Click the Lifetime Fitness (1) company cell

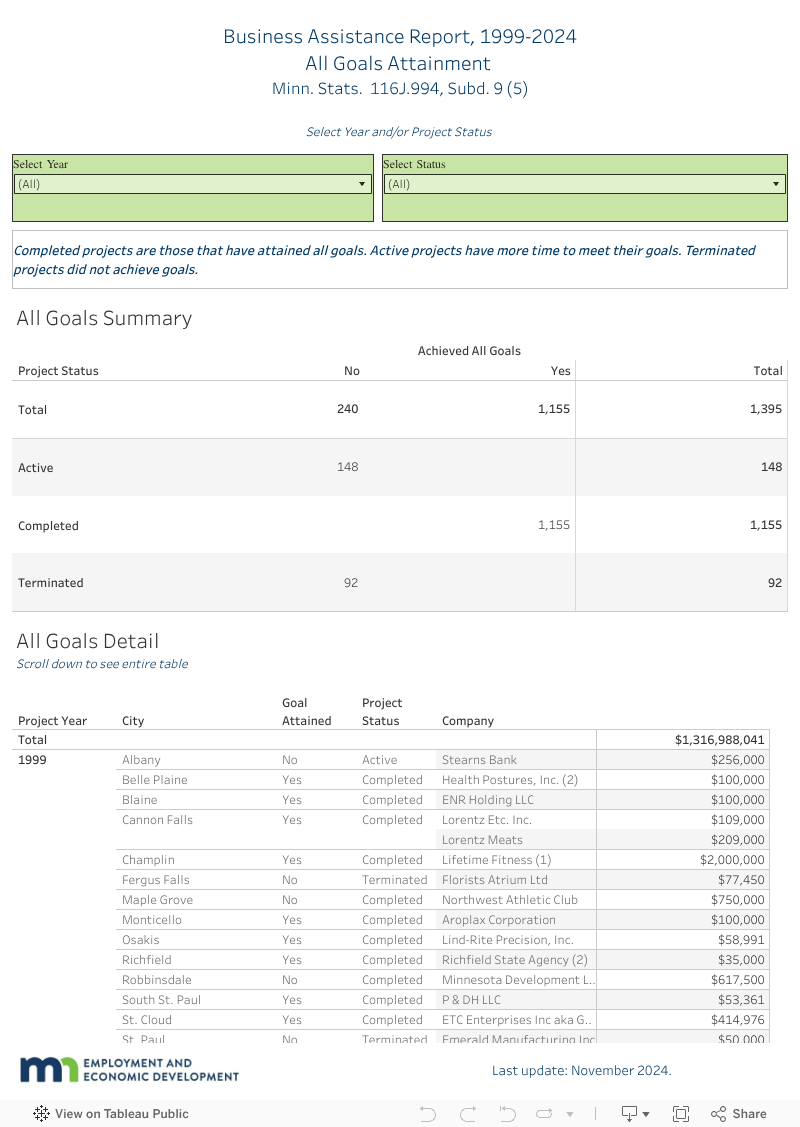[x=496, y=860]
